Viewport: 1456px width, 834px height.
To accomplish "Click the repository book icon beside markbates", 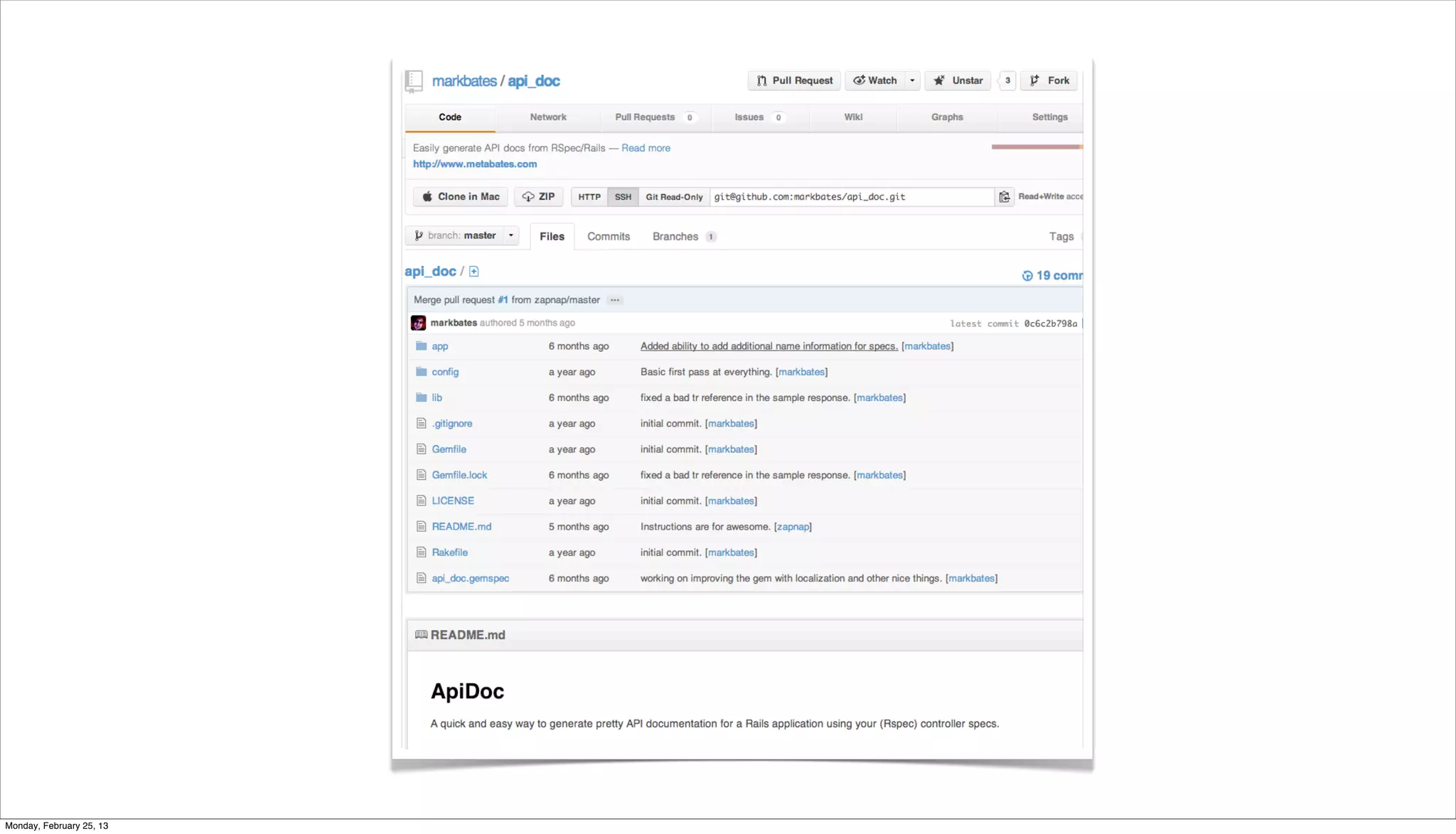I will coord(414,81).
